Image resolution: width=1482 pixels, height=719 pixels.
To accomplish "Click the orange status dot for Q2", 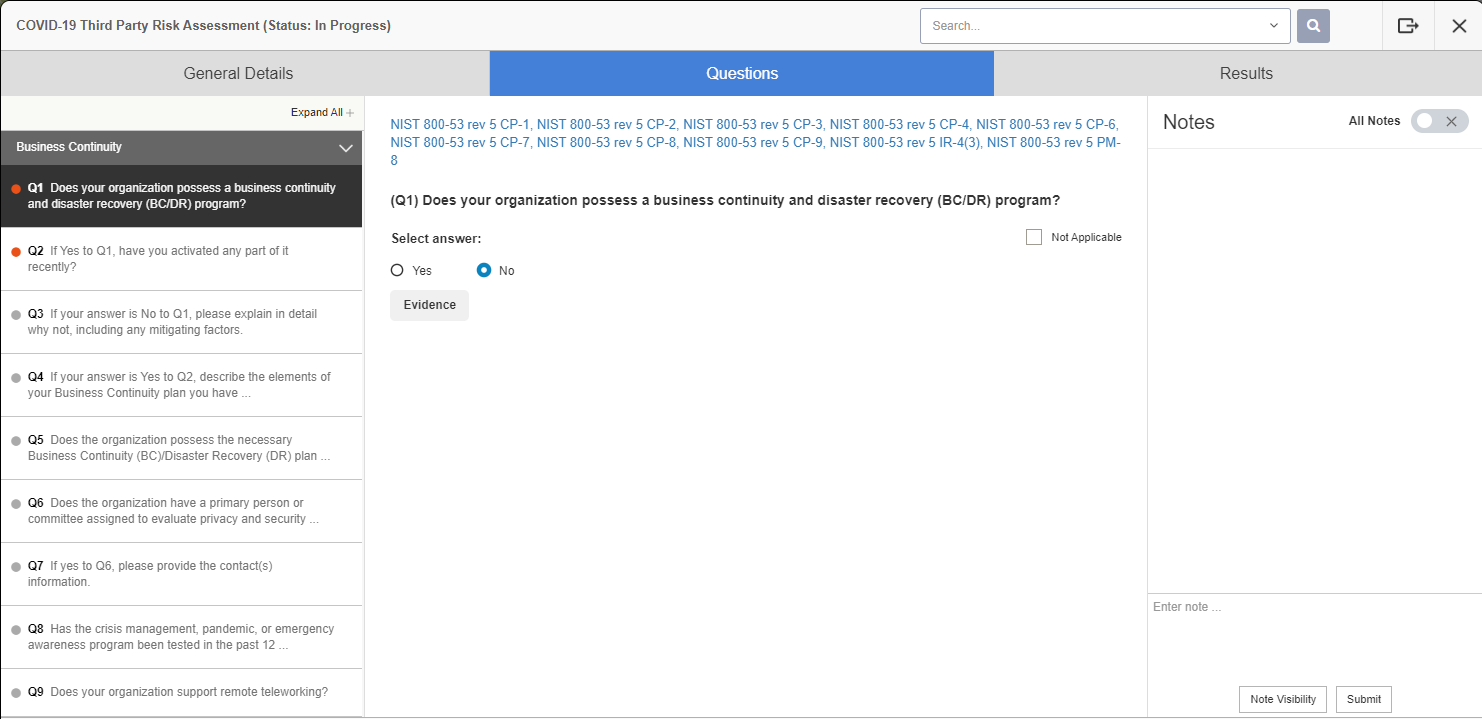I will pos(16,252).
